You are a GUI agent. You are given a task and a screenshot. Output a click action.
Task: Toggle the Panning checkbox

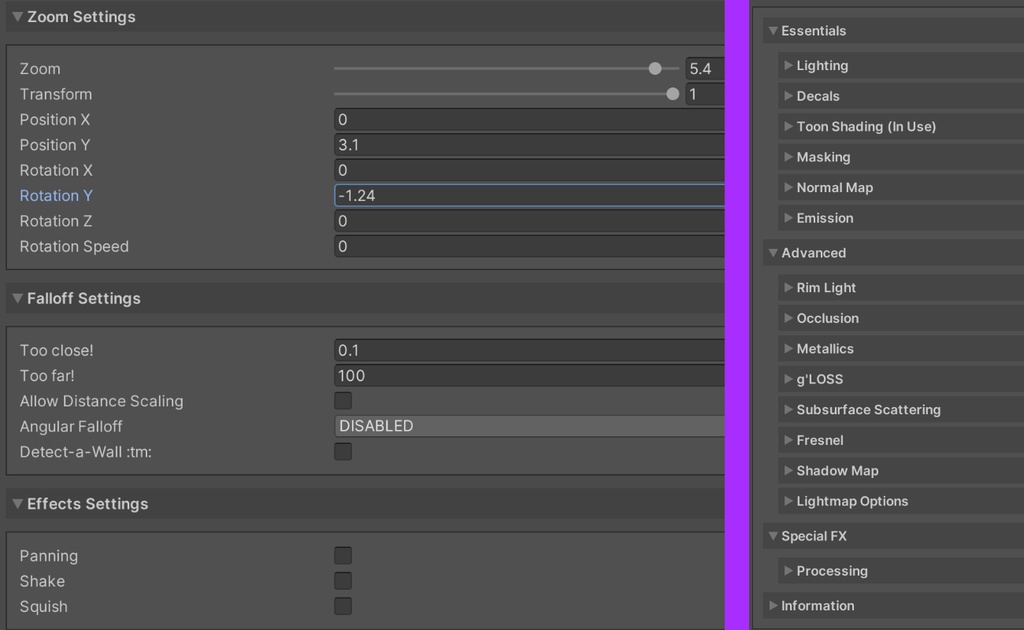coord(343,555)
